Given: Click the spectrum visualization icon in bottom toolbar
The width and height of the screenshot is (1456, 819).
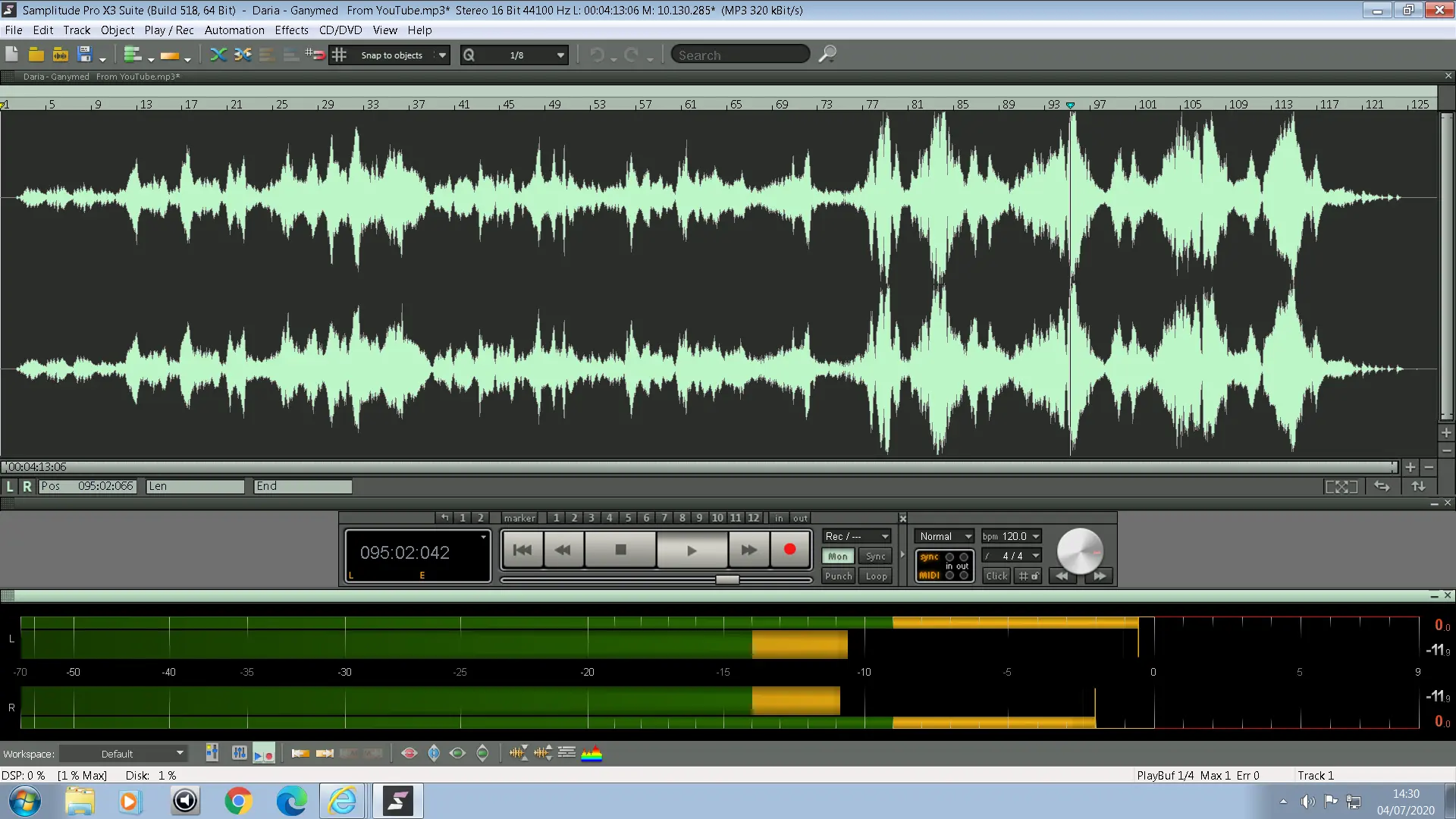Looking at the screenshot, I should [x=591, y=753].
